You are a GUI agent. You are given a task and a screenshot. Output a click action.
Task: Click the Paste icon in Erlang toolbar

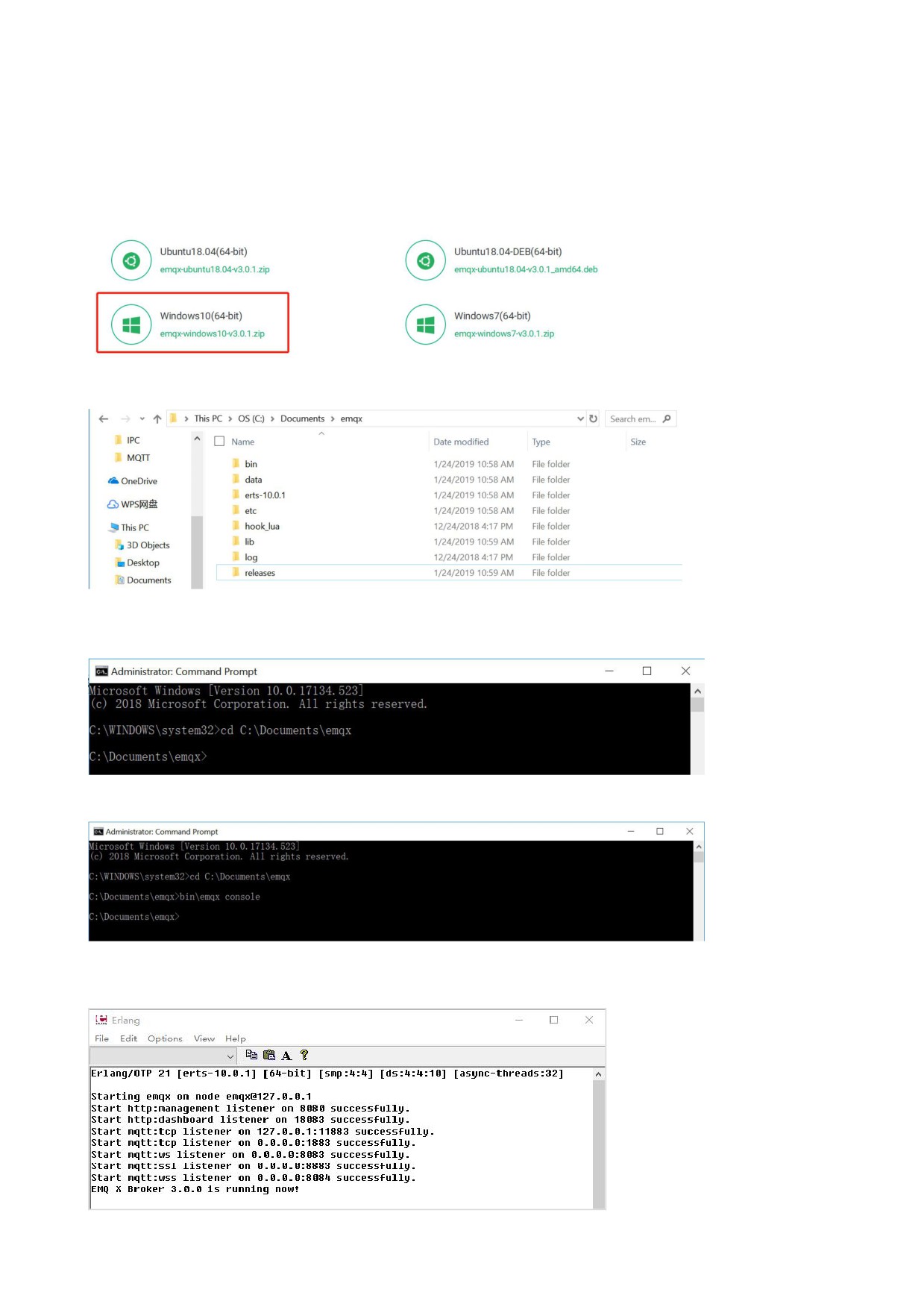click(269, 1055)
